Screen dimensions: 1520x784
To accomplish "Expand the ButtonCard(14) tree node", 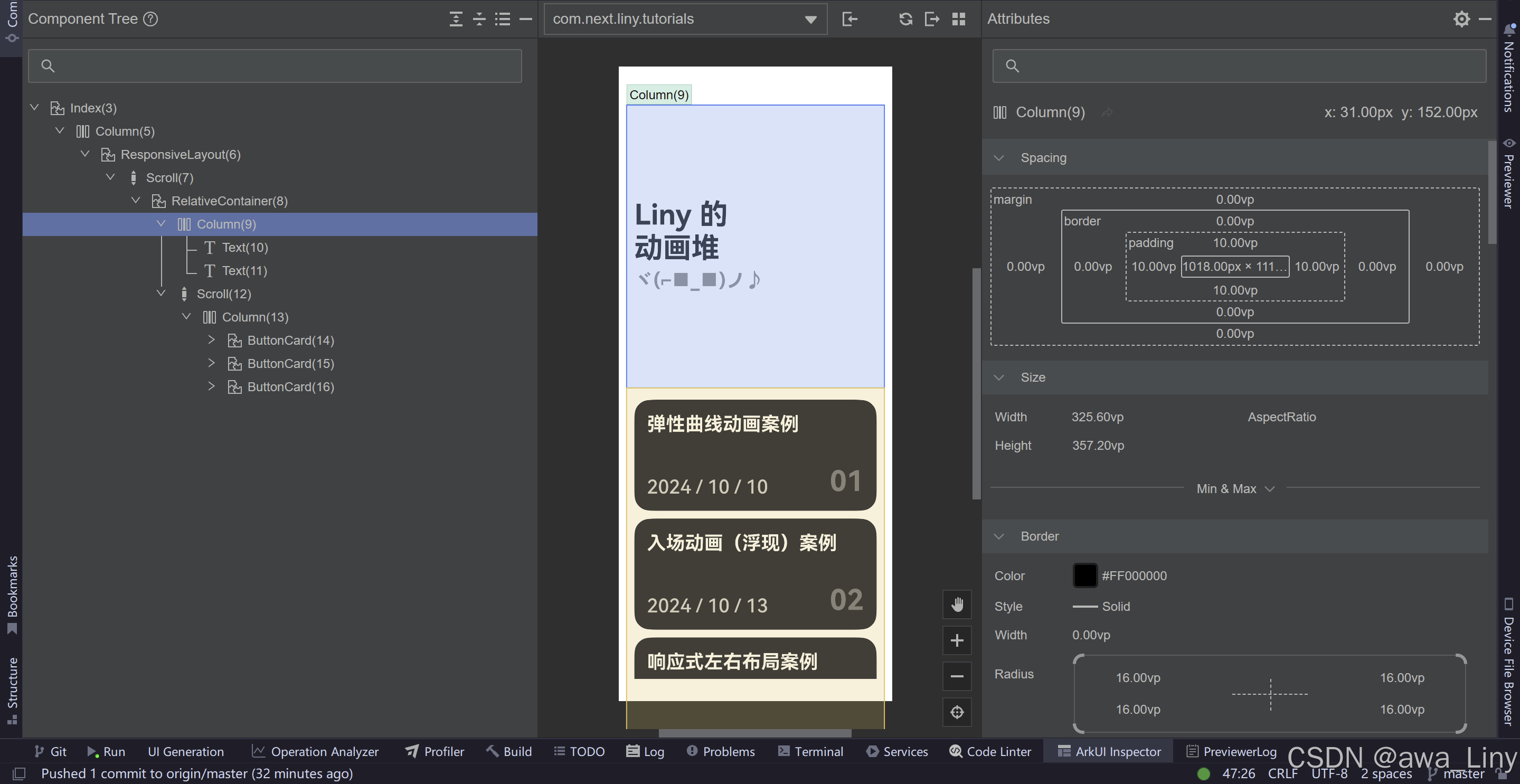I will [211, 341].
